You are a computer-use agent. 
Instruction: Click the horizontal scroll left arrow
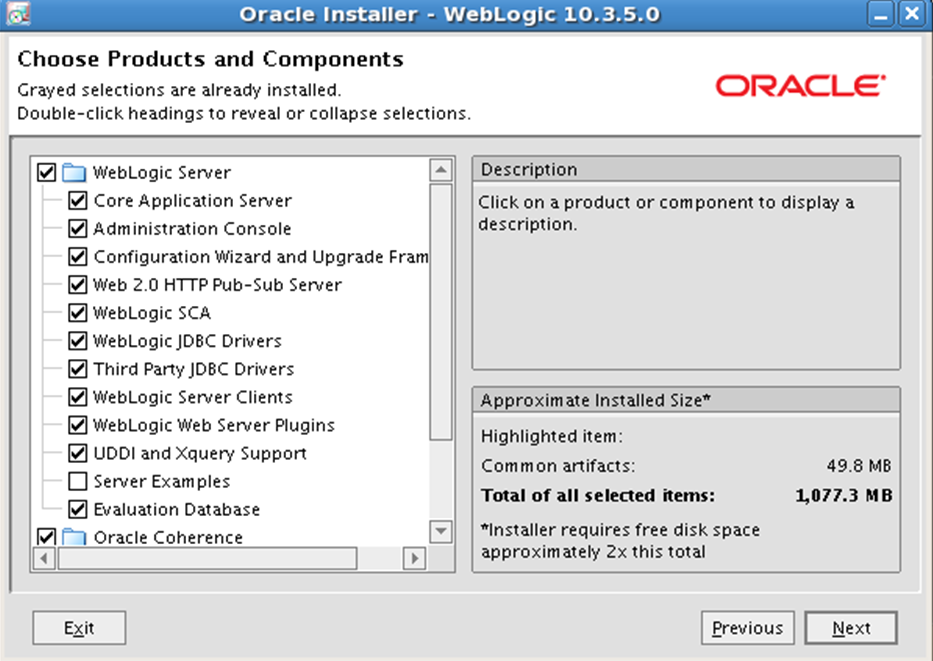44,558
